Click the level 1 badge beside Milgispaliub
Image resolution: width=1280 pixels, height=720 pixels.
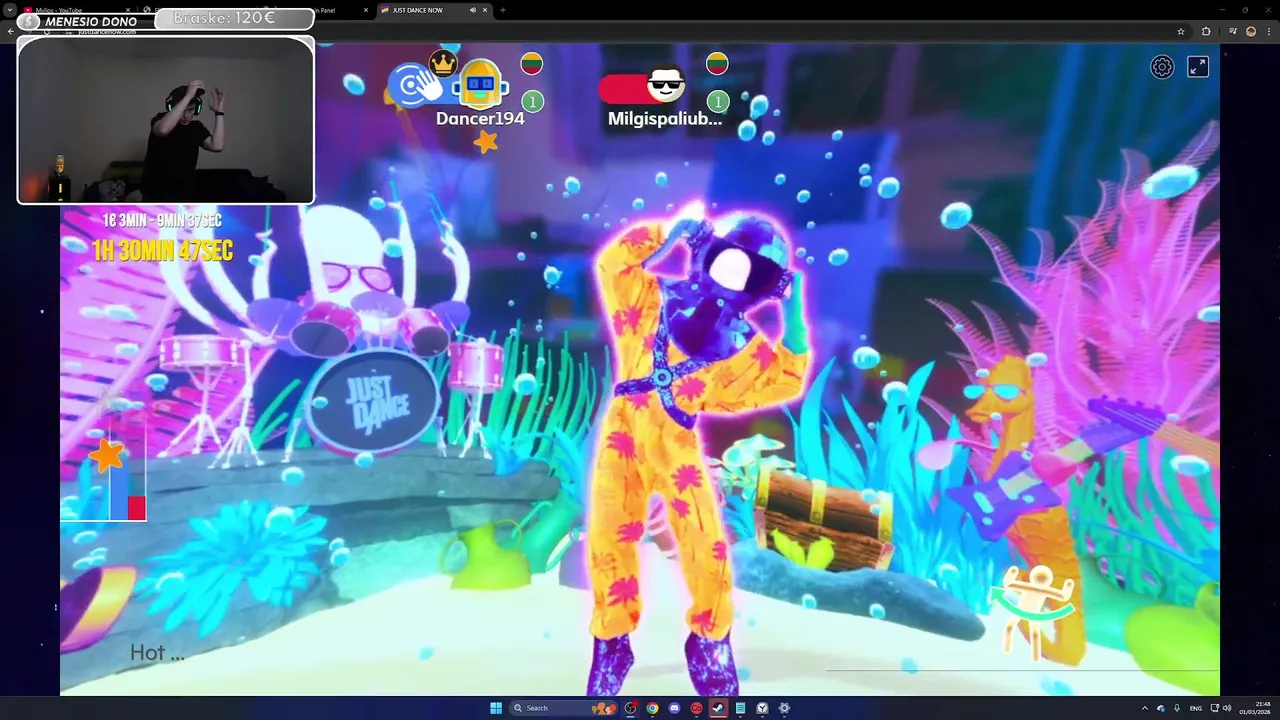coord(718,101)
